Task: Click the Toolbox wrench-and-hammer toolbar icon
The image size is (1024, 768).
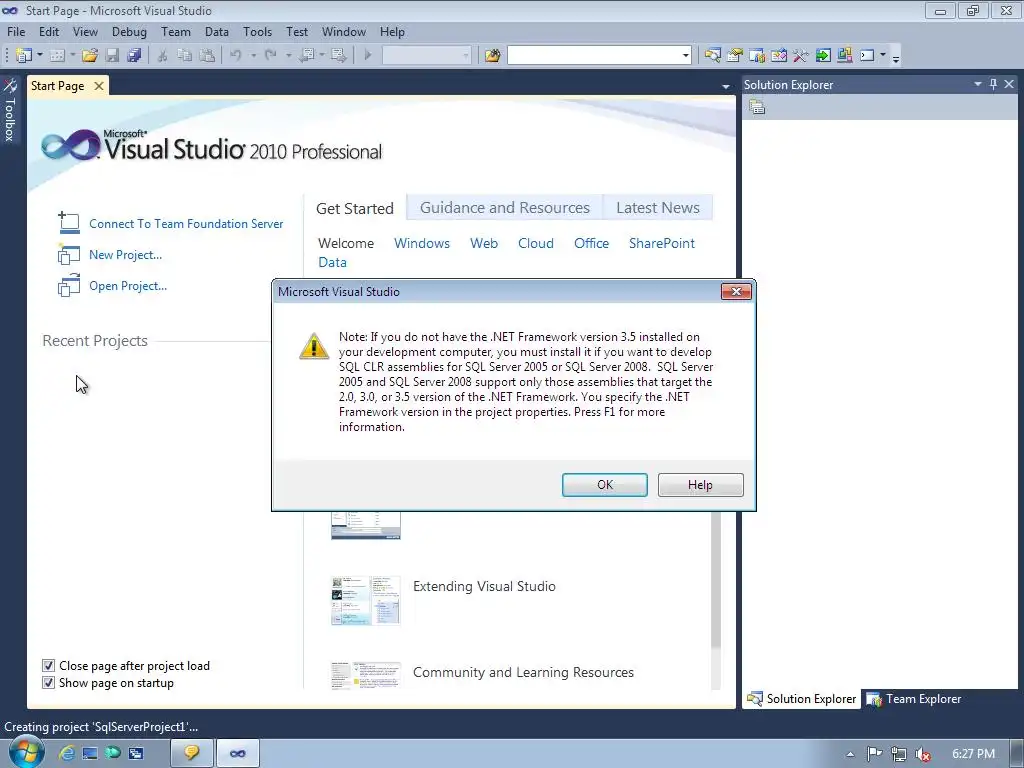Action: (801, 56)
